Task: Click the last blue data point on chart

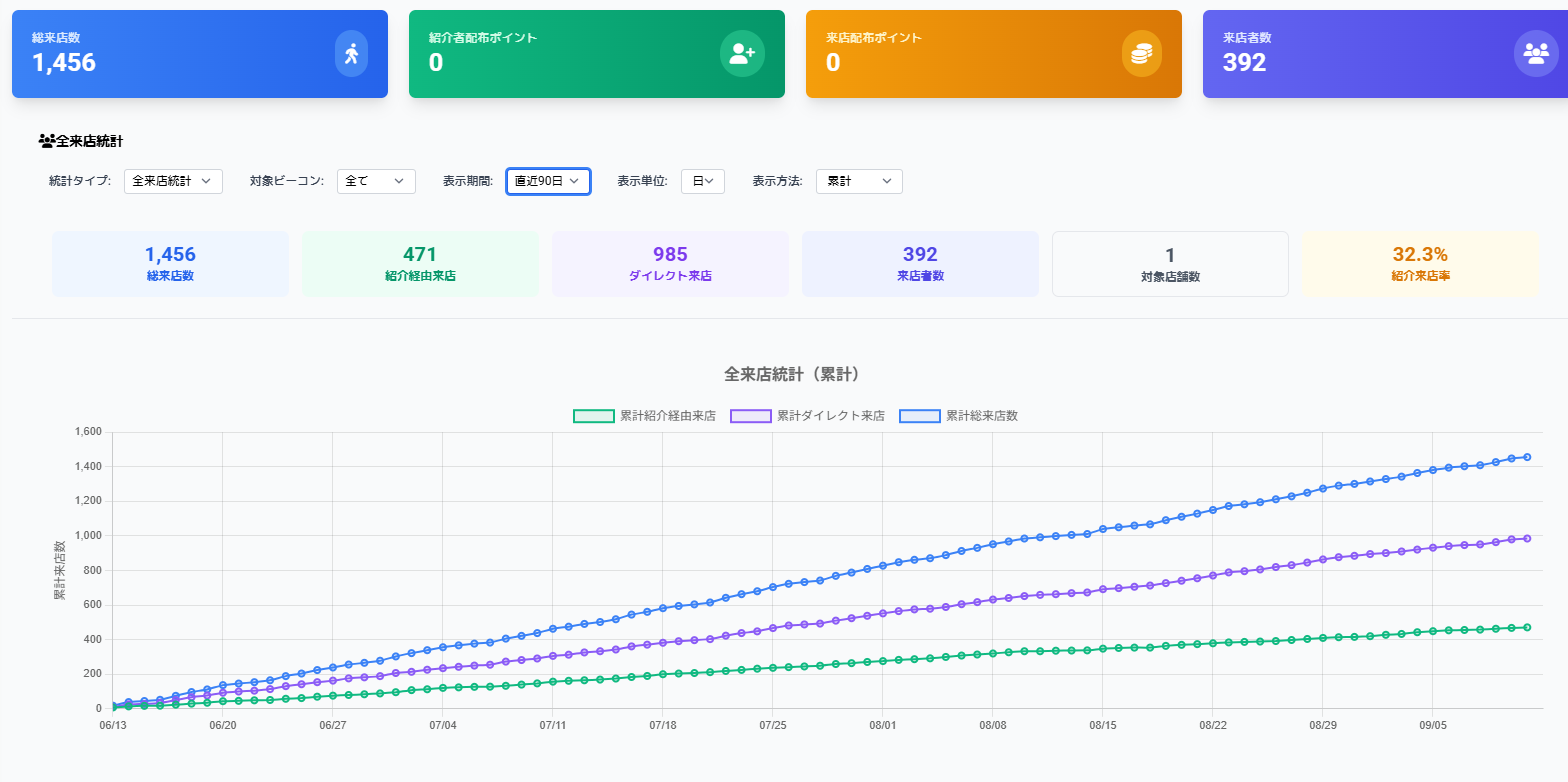Action: (1527, 457)
